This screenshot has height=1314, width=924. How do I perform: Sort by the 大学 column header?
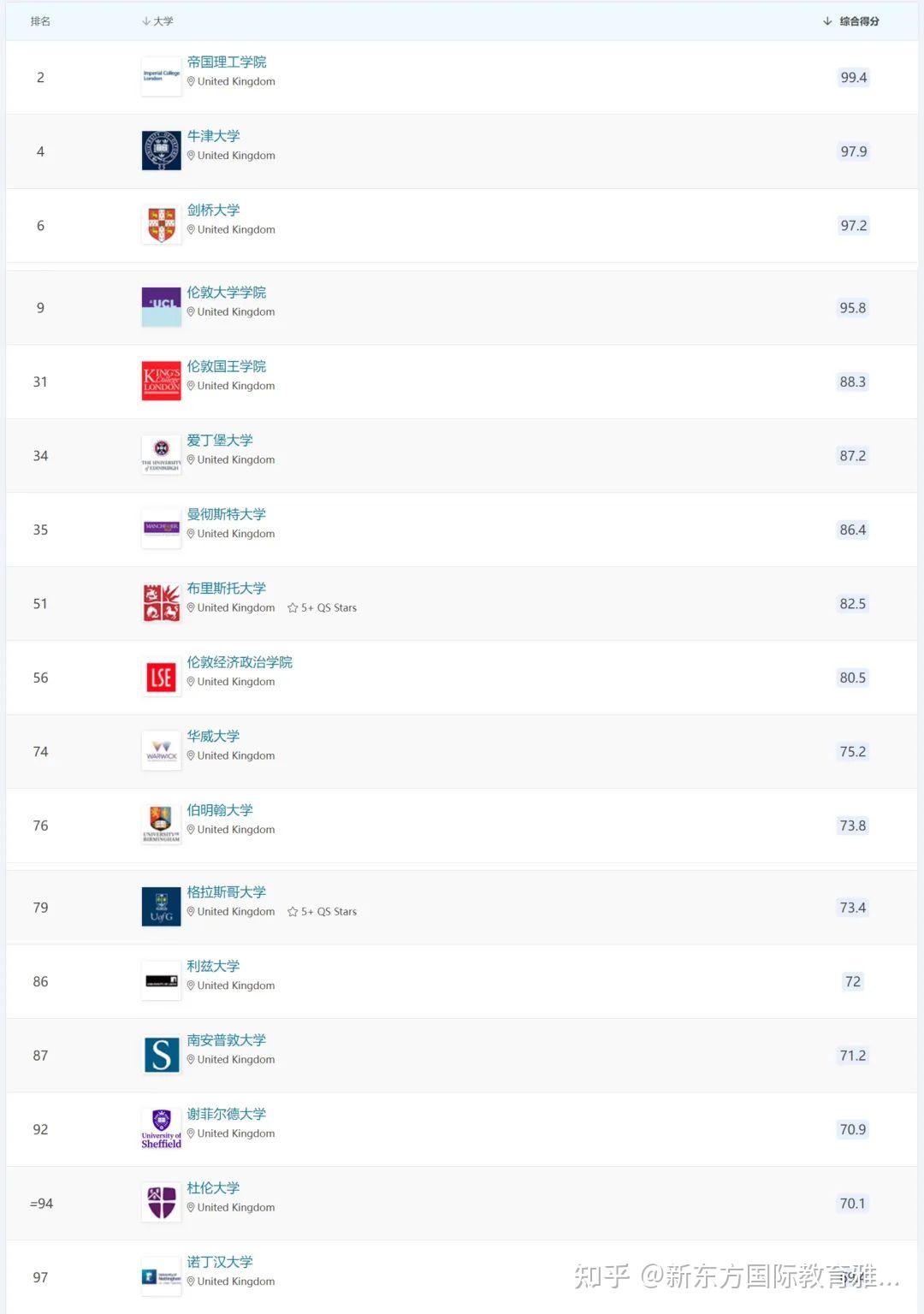tap(158, 21)
